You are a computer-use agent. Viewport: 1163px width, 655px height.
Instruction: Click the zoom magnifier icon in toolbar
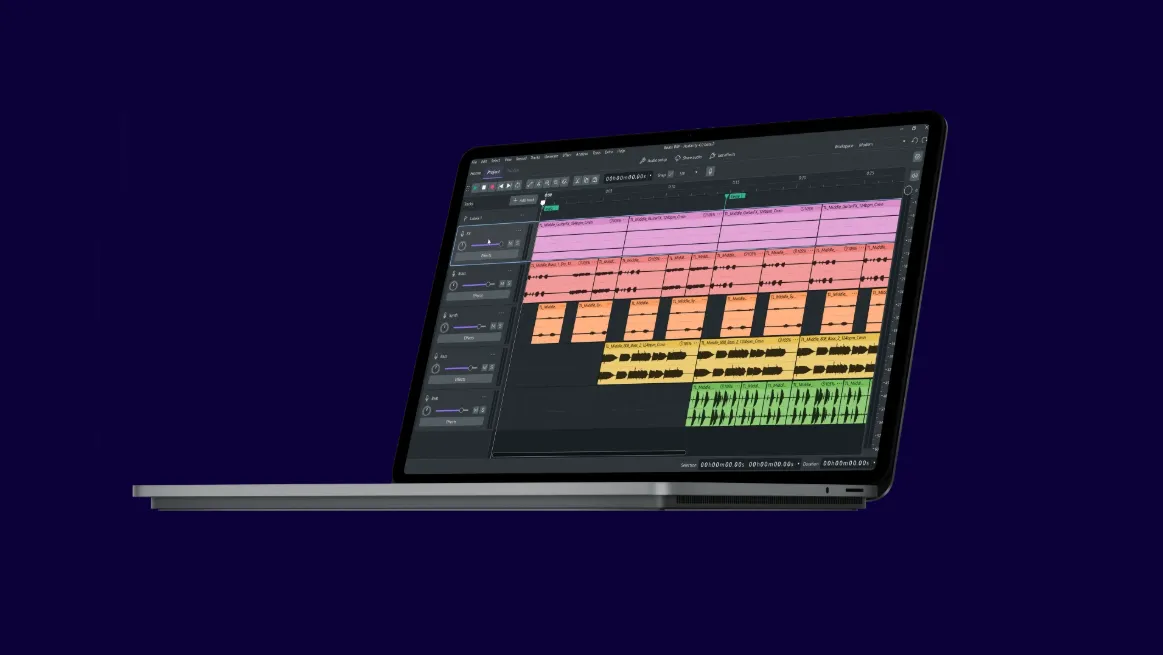point(547,182)
